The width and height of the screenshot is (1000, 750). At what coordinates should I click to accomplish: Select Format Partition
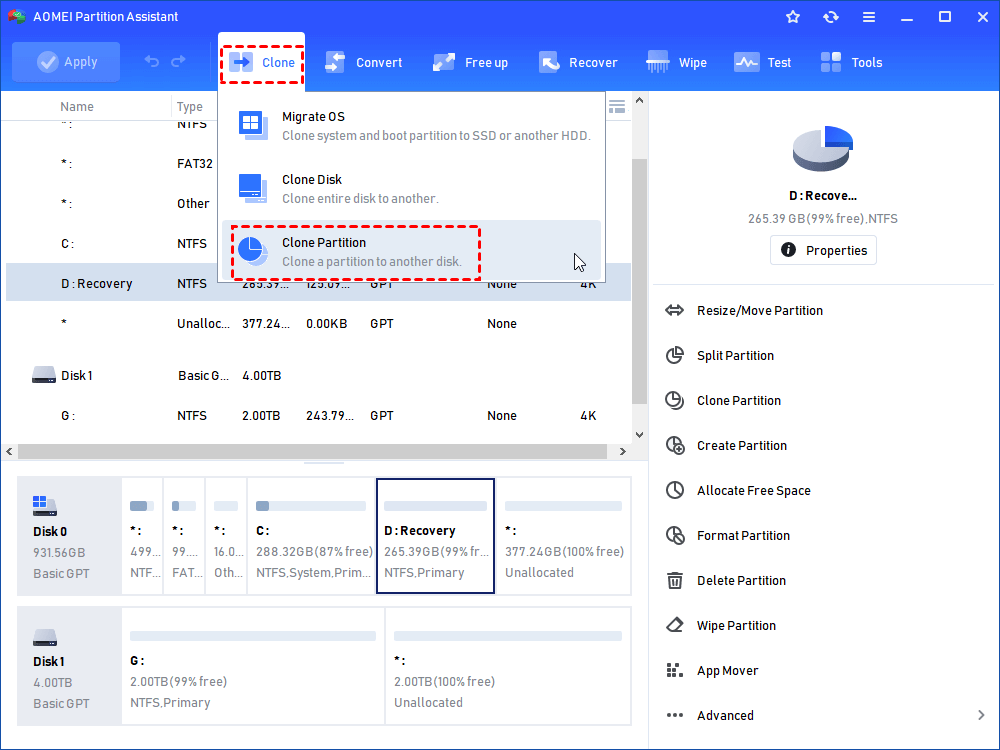coord(743,536)
